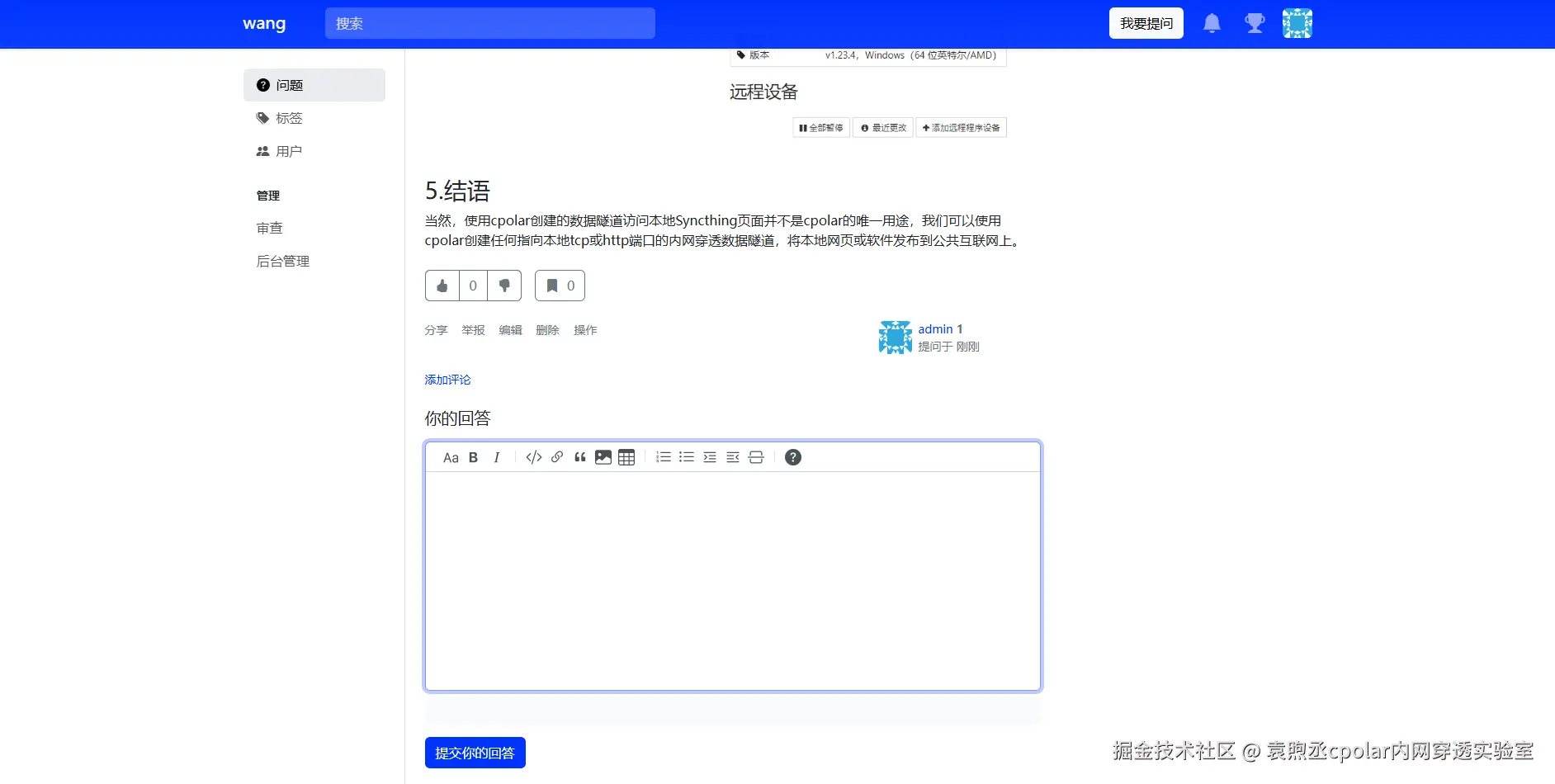Give the answer a thumbs up
The width and height of the screenshot is (1555, 784).
(x=442, y=286)
